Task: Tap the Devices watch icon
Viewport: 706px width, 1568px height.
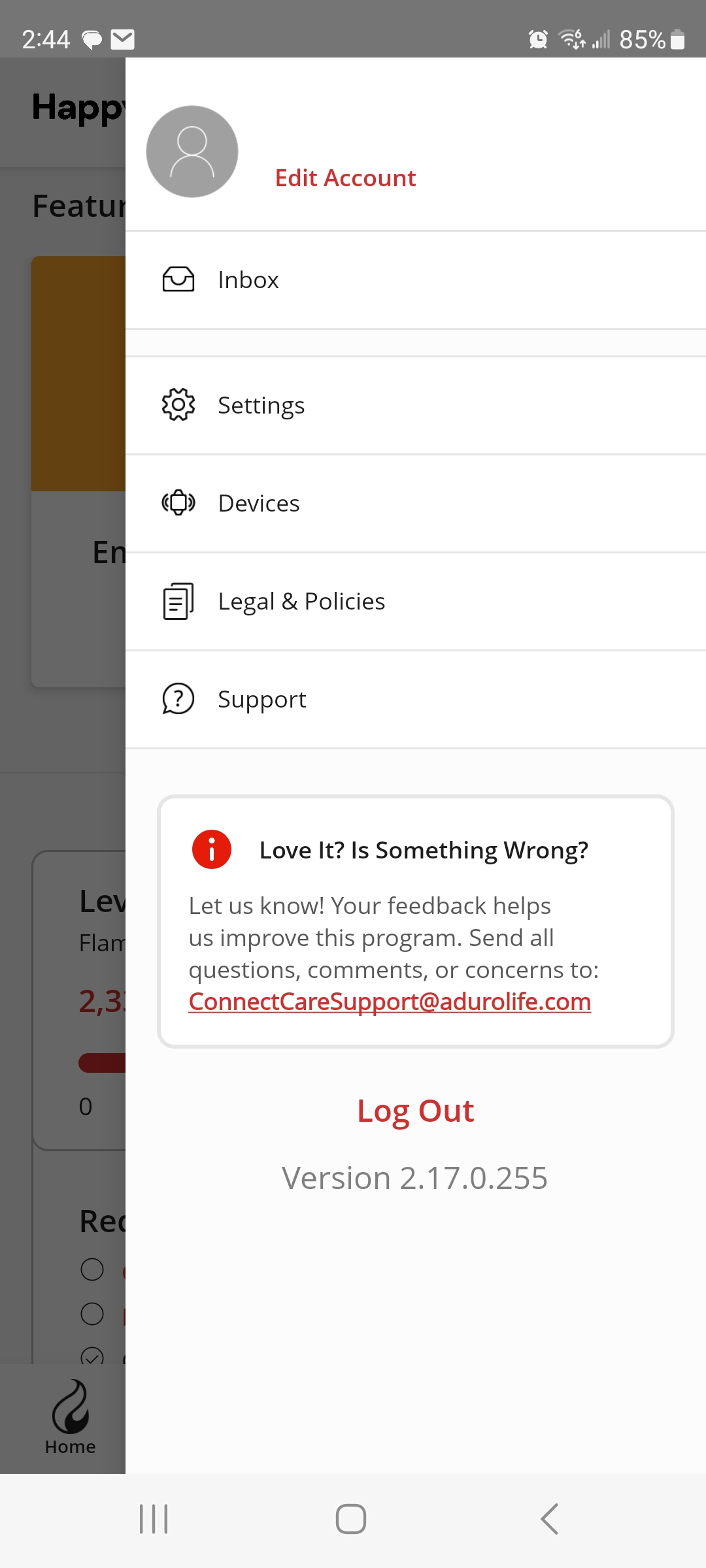Action: 178,503
